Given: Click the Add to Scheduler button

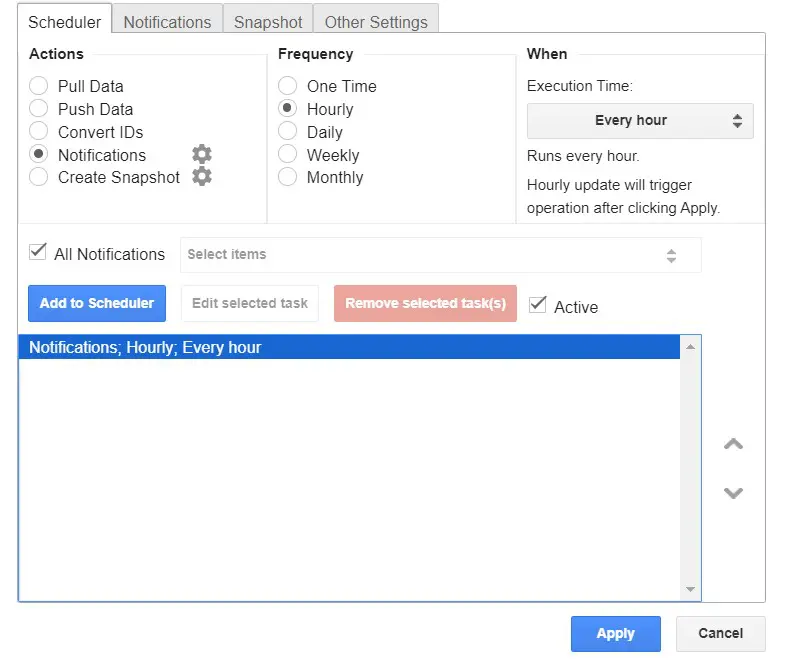Looking at the screenshot, I should pyautogui.click(x=97, y=303).
